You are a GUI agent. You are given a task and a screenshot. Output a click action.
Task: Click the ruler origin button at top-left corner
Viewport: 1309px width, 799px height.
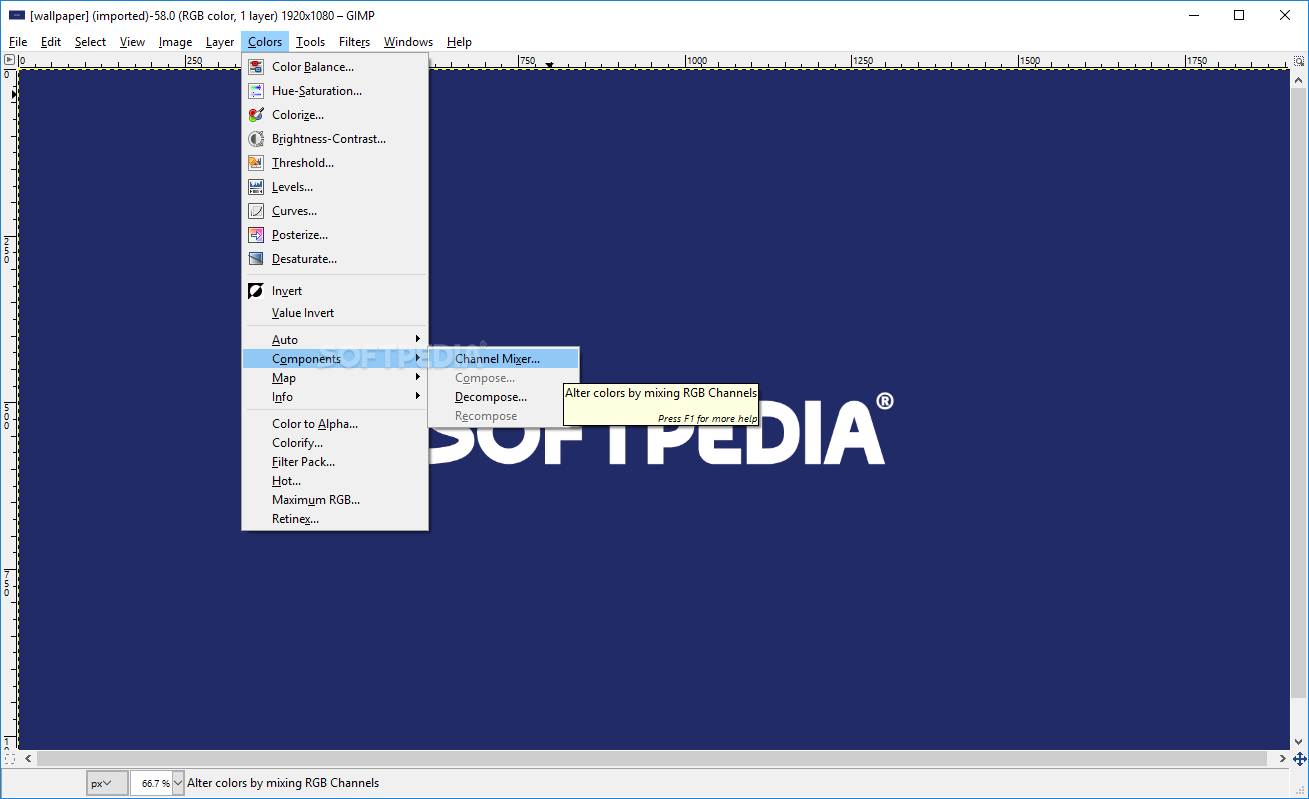coord(9,60)
